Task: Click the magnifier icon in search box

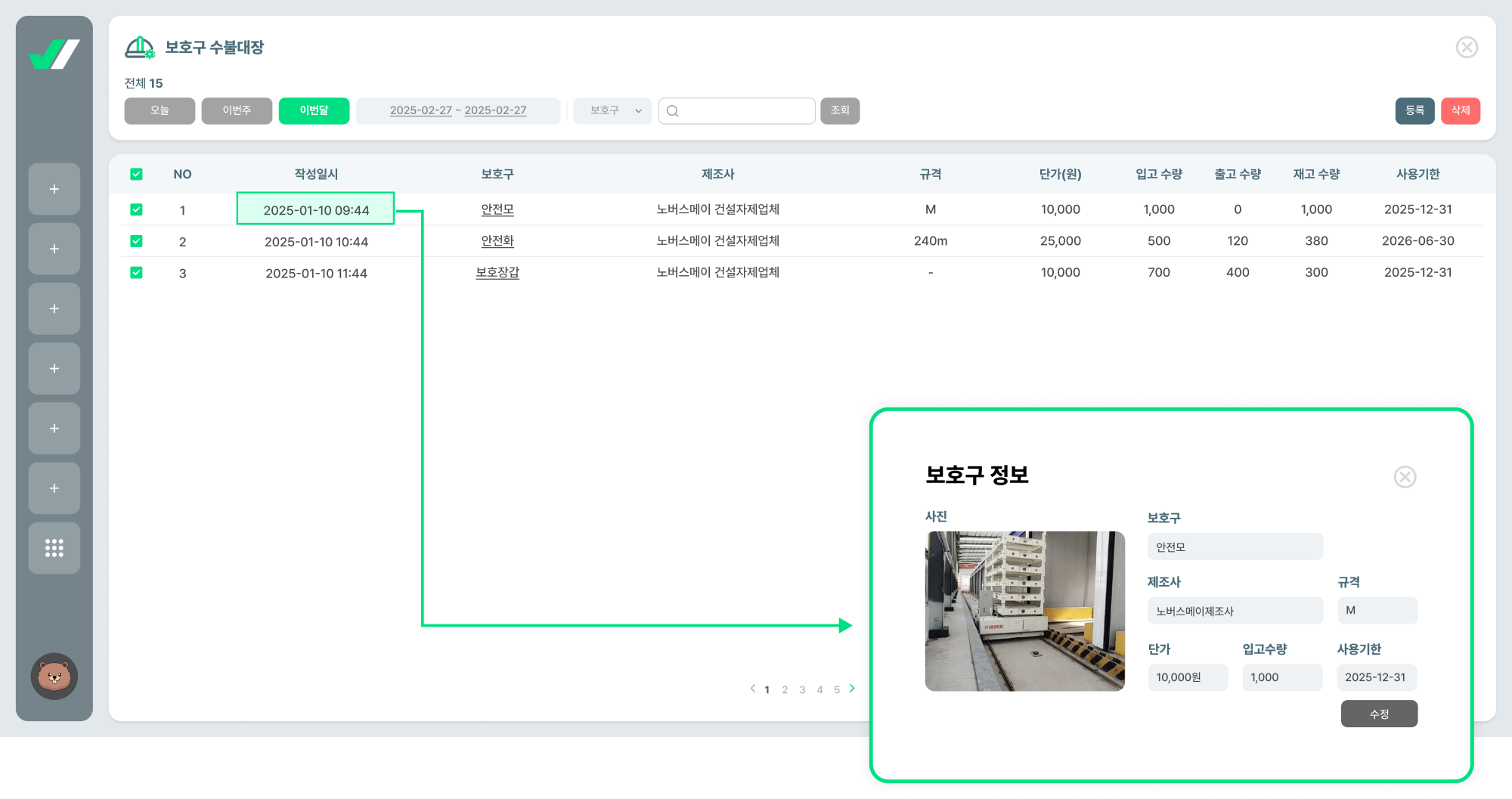Action: coord(673,111)
